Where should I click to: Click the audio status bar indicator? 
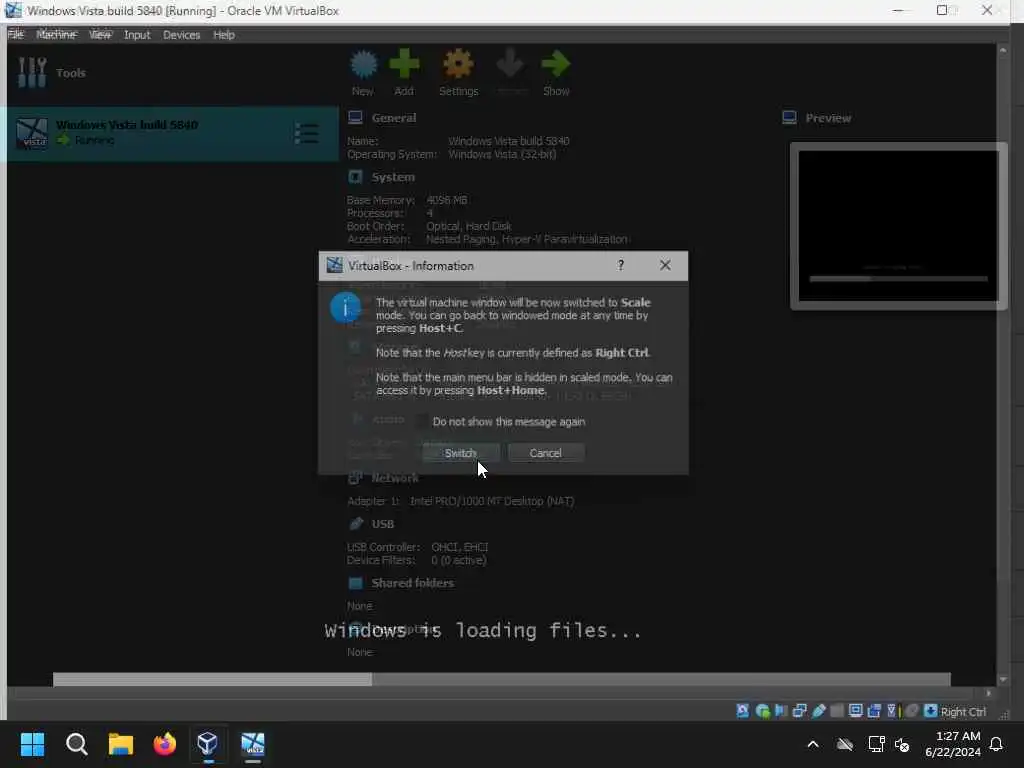tap(780, 711)
